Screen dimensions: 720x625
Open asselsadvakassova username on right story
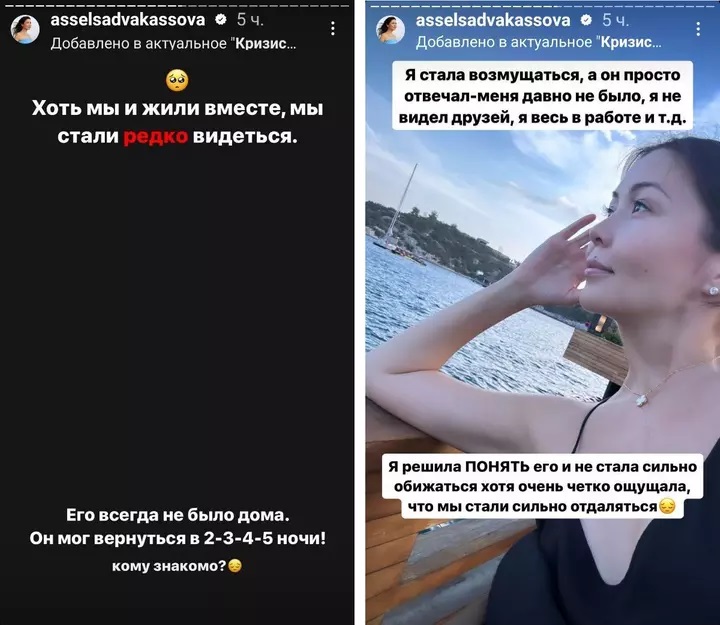493,20
